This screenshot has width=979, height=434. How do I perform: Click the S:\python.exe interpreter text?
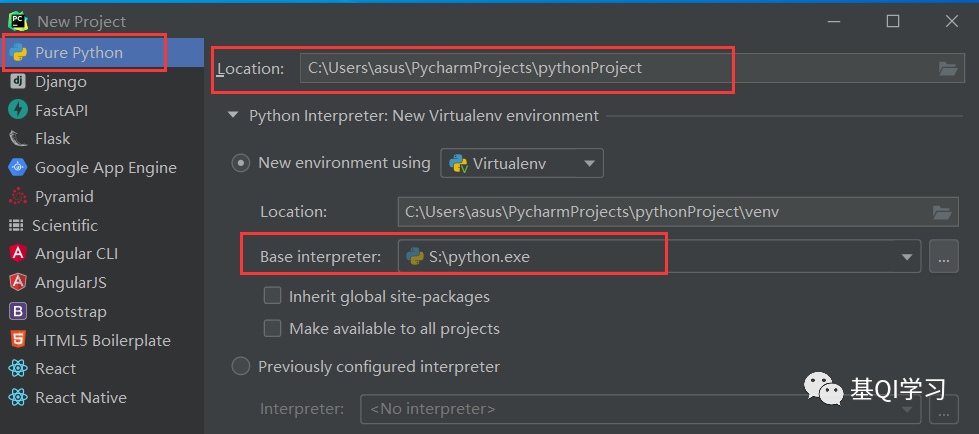pyautogui.click(x=480, y=257)
